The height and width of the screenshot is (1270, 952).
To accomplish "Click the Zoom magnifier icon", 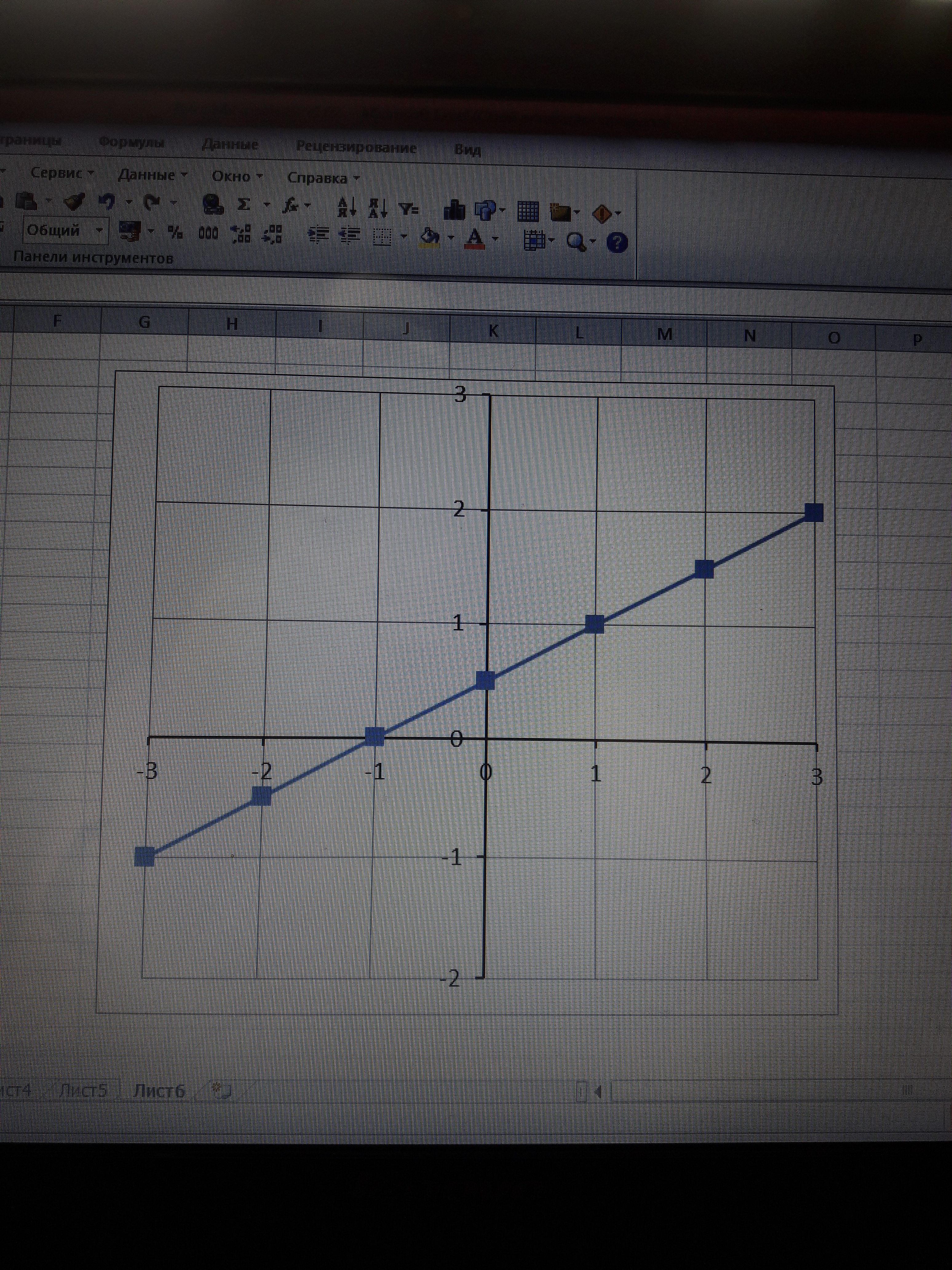I will point(576,242).
